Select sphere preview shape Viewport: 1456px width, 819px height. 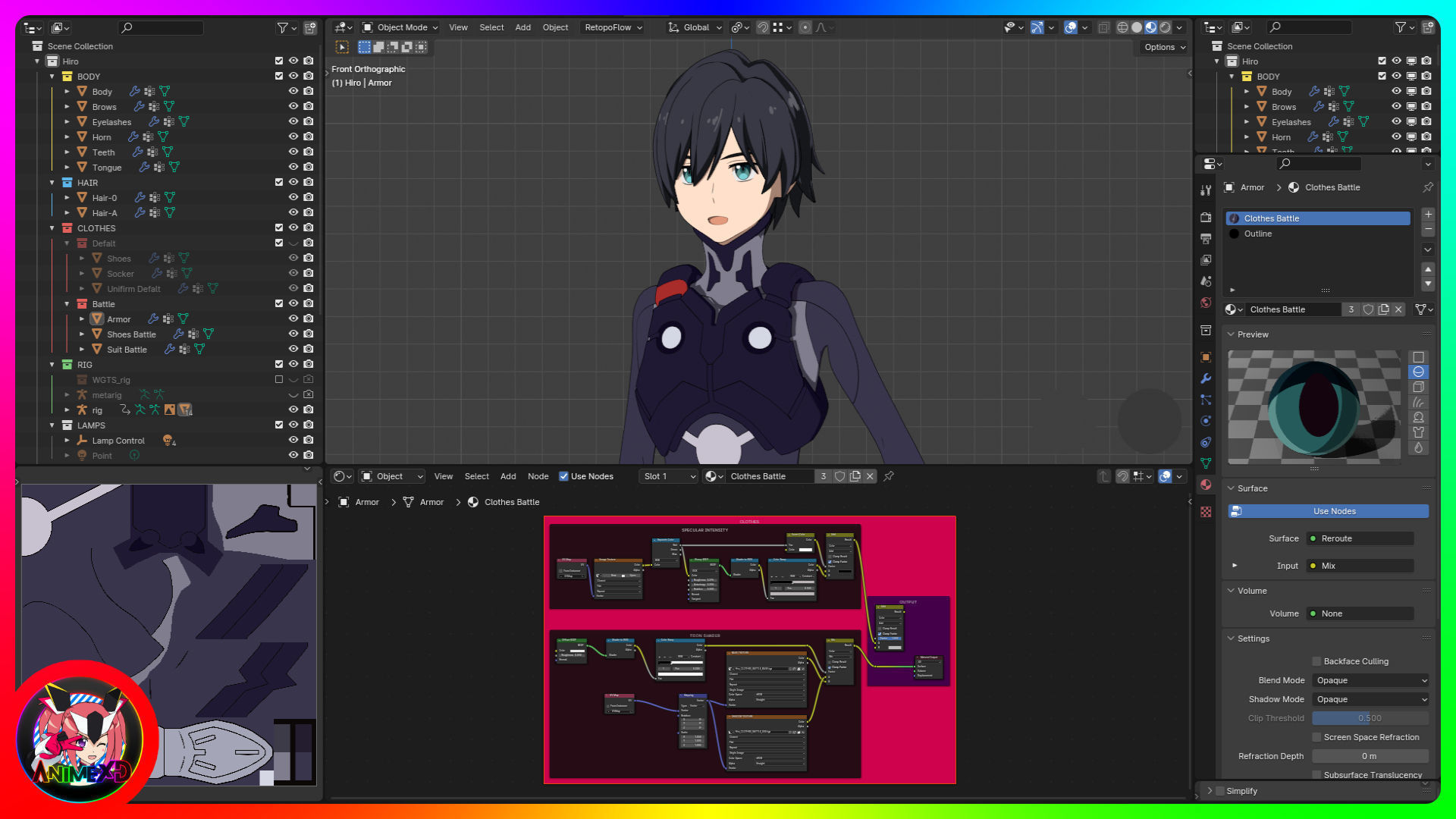[x=1418, y=372]
